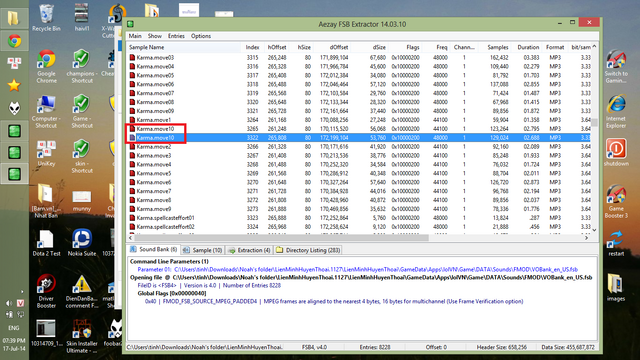Select the Karma.move2 sample file icon
This screenshot has width=640, height=360.
[x=132, y=147]
